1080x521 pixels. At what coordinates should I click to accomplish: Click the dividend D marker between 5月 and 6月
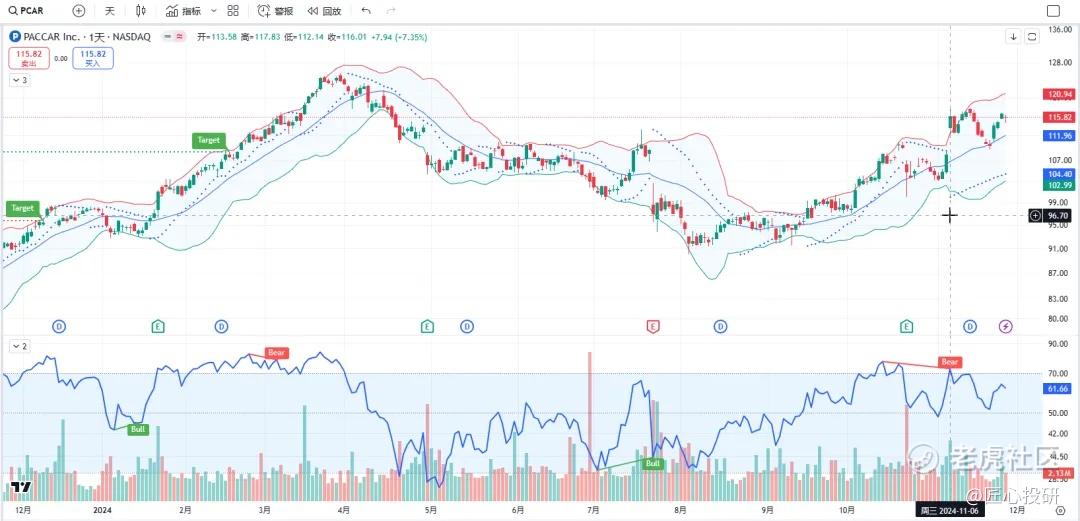pyautogui.click(x=468, y=326)
